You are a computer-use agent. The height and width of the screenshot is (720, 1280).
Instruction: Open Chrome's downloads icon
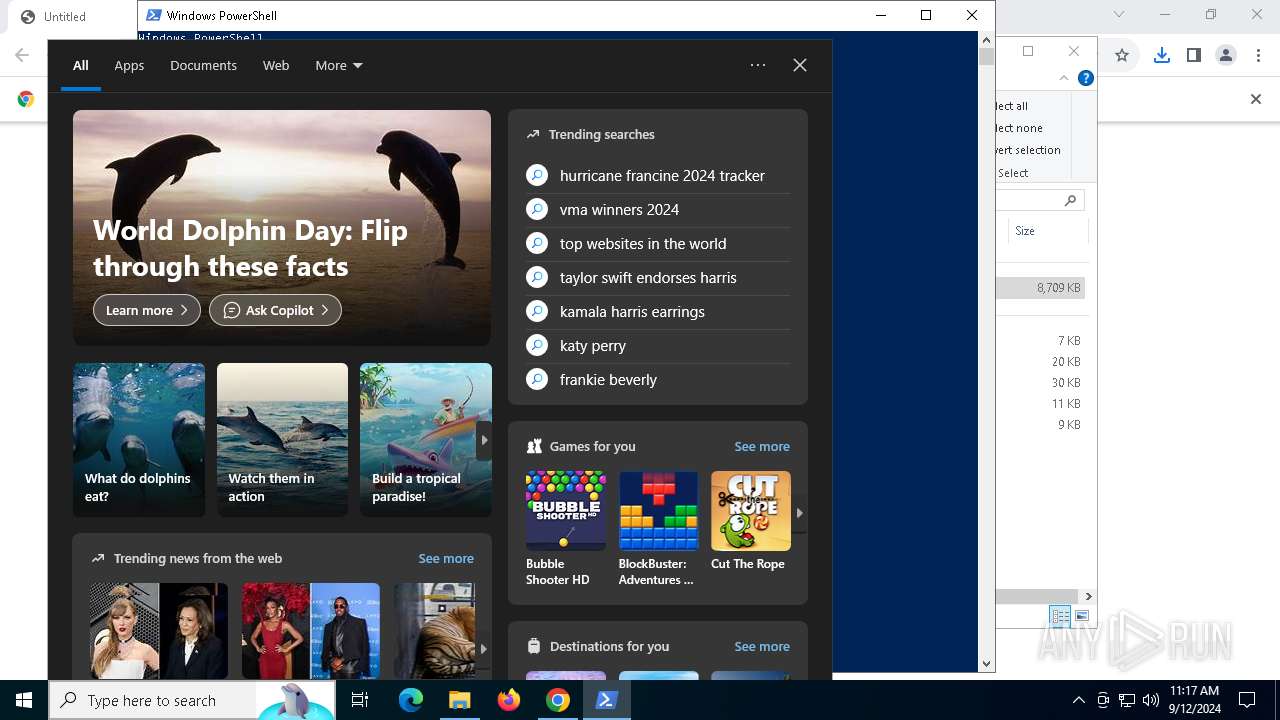pos(1161,56)
